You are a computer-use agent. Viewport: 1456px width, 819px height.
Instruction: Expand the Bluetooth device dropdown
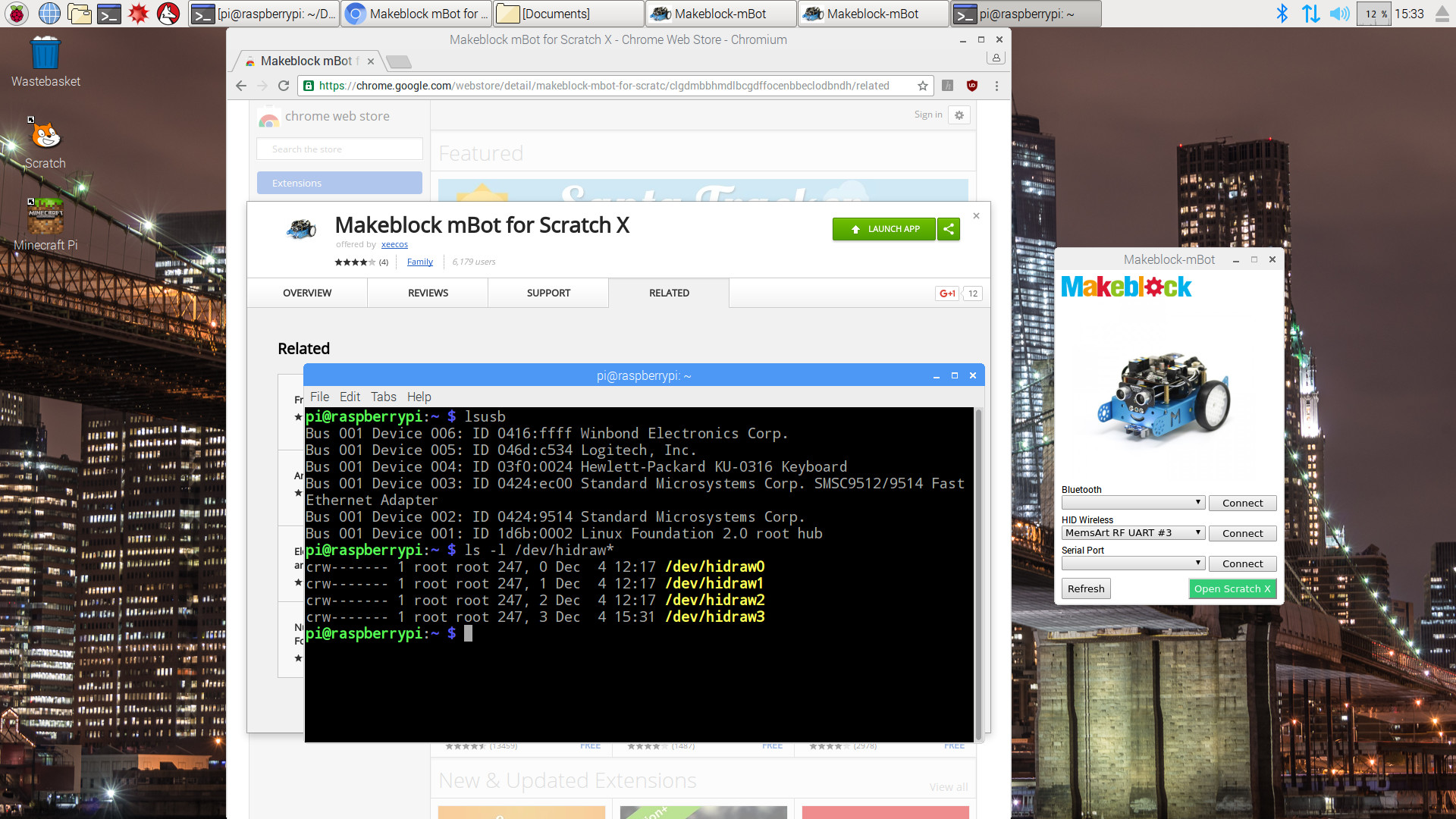tap(1133, 503)
